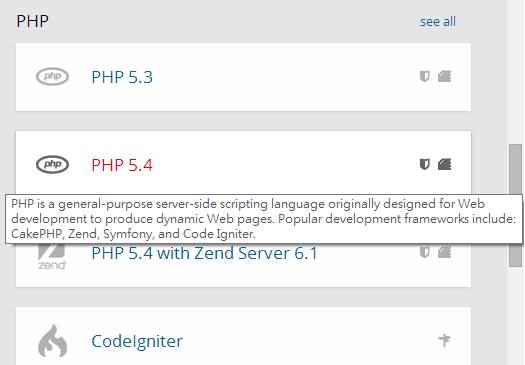Screen dimensions: 525x365
Task: Click the quickstart icon on CodeIgniter card
Action: [444, 340]
